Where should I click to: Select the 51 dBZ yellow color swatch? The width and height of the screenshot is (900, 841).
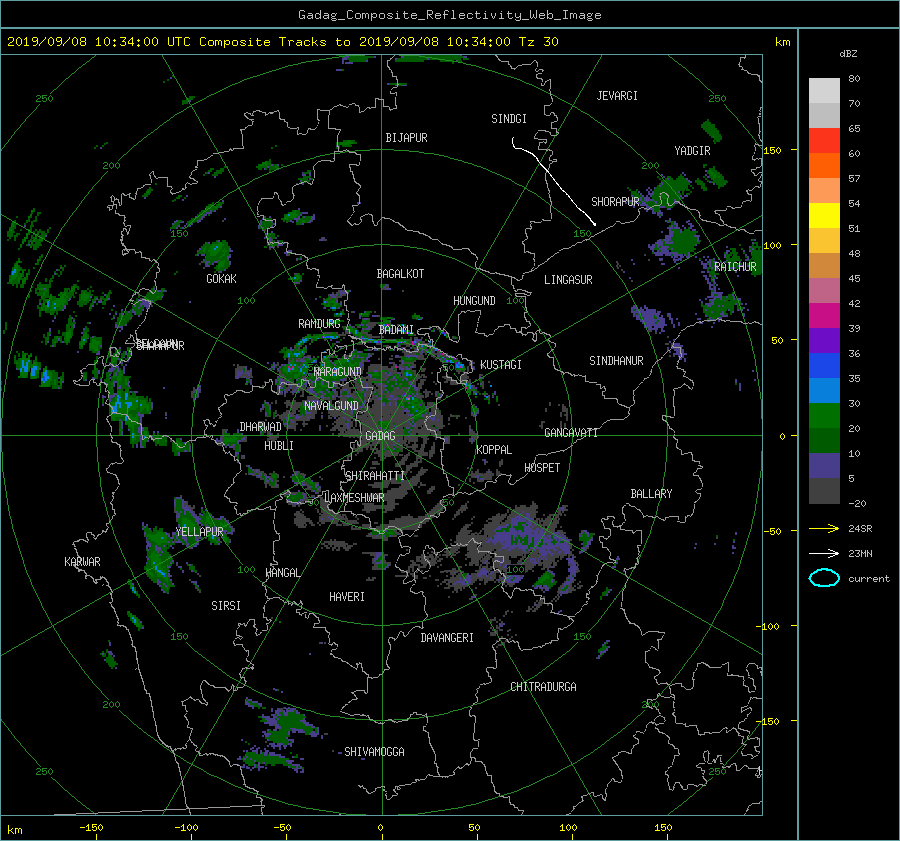click(x=824, y=215)
